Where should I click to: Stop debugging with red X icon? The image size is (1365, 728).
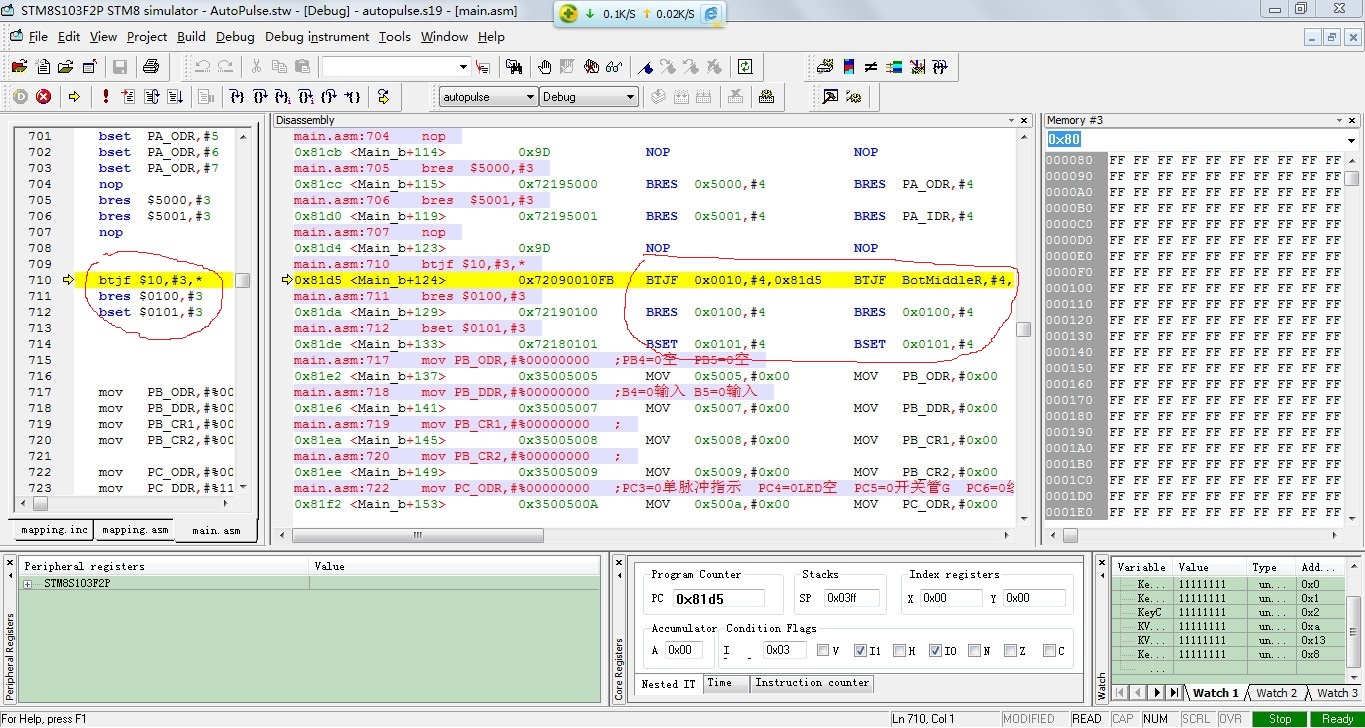[43, 97]
